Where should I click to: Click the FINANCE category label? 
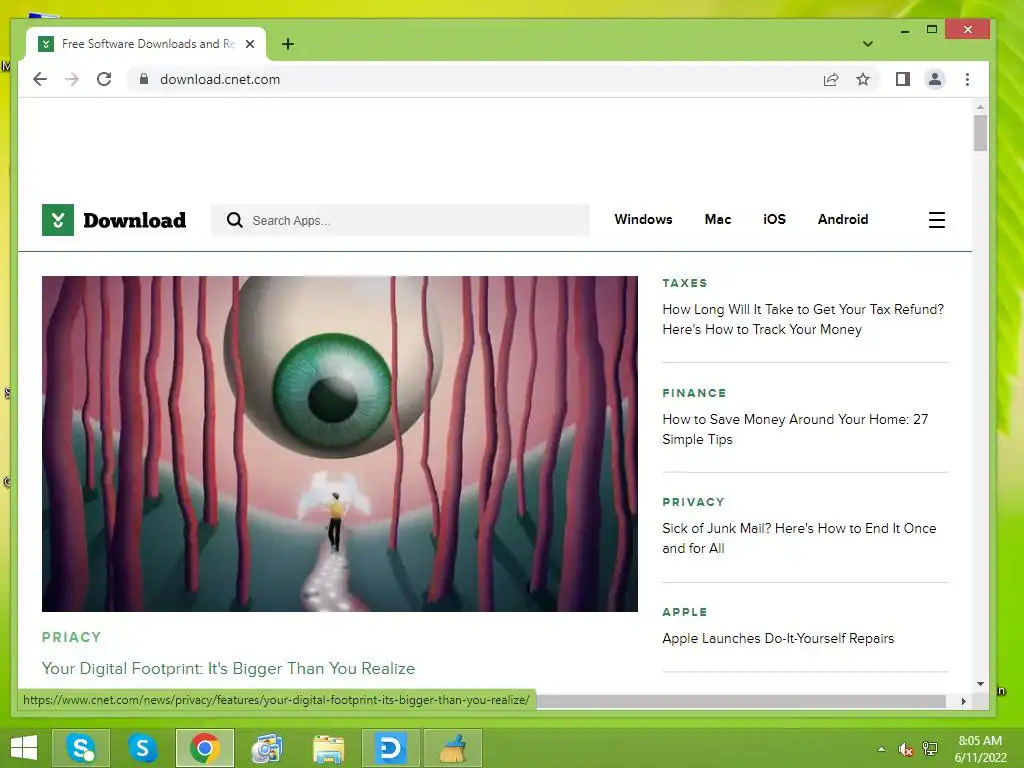[694, 392]
